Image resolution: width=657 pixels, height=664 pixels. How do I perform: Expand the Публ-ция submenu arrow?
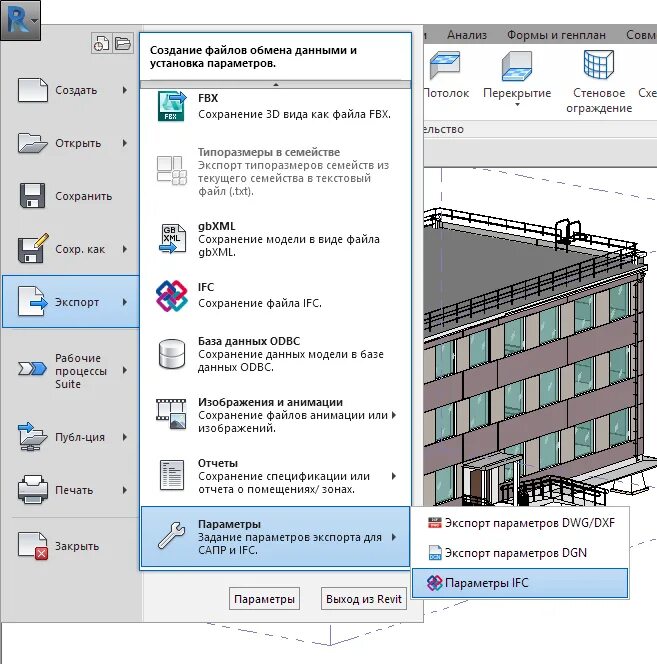(125, 437)
